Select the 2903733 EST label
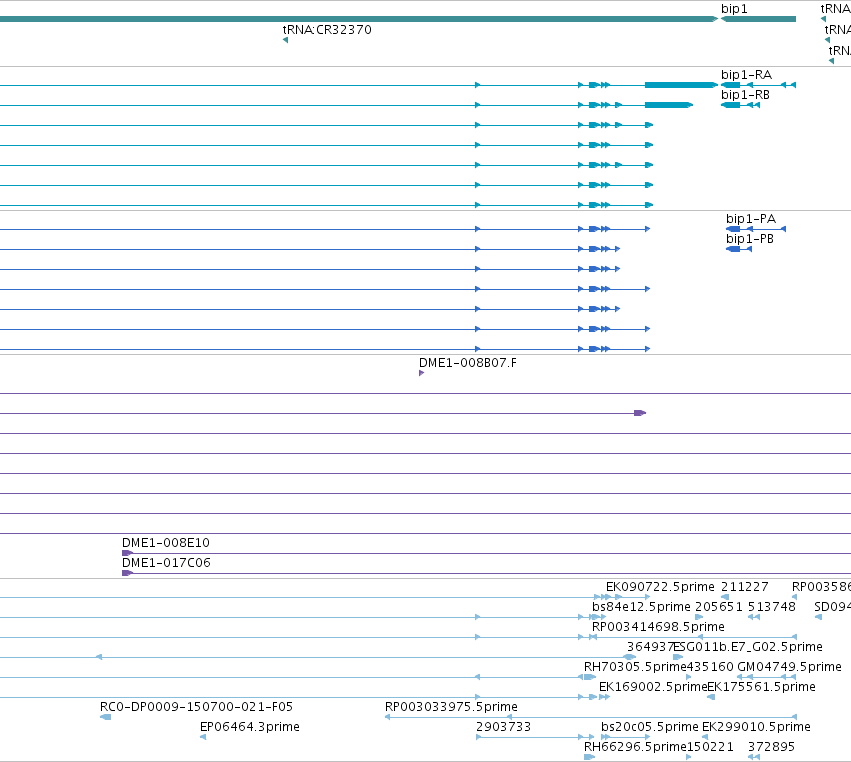The image size is (851, 762). 503,727
